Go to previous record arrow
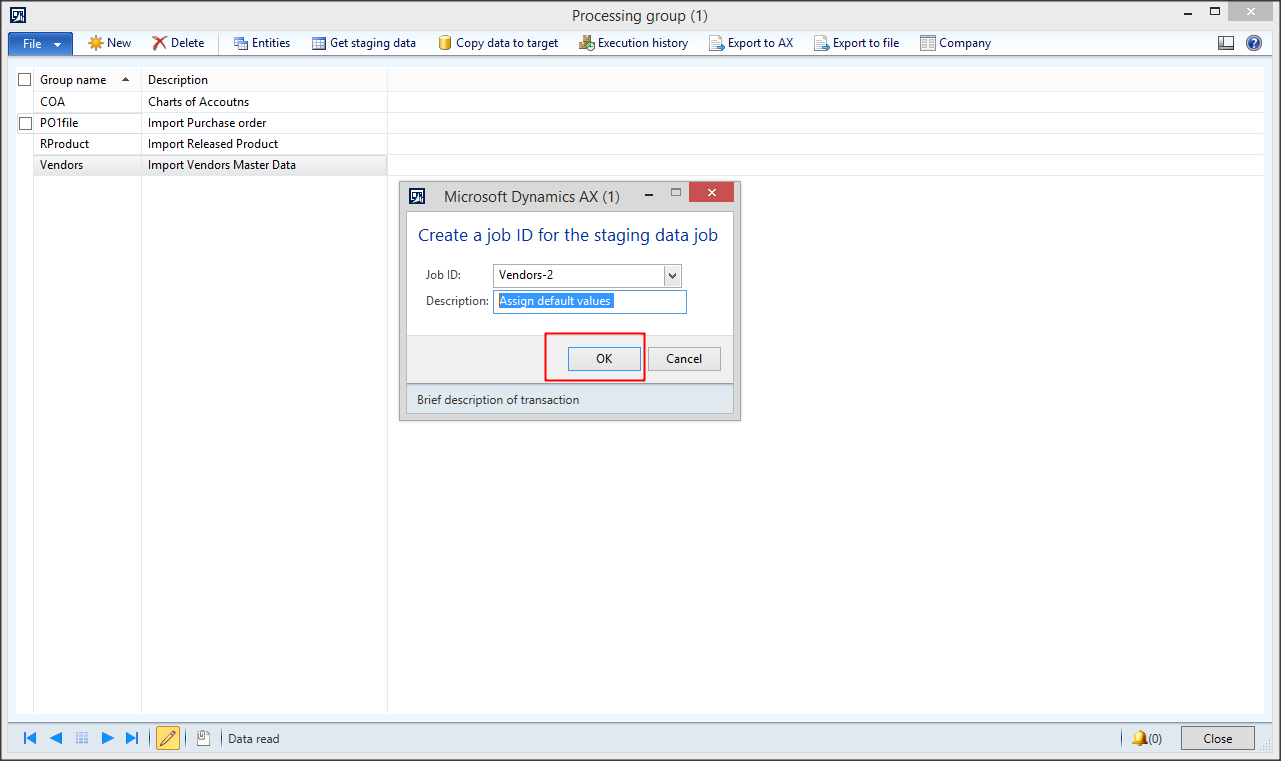The width and height of the screenshot is (1281, 761). [56, 738]
